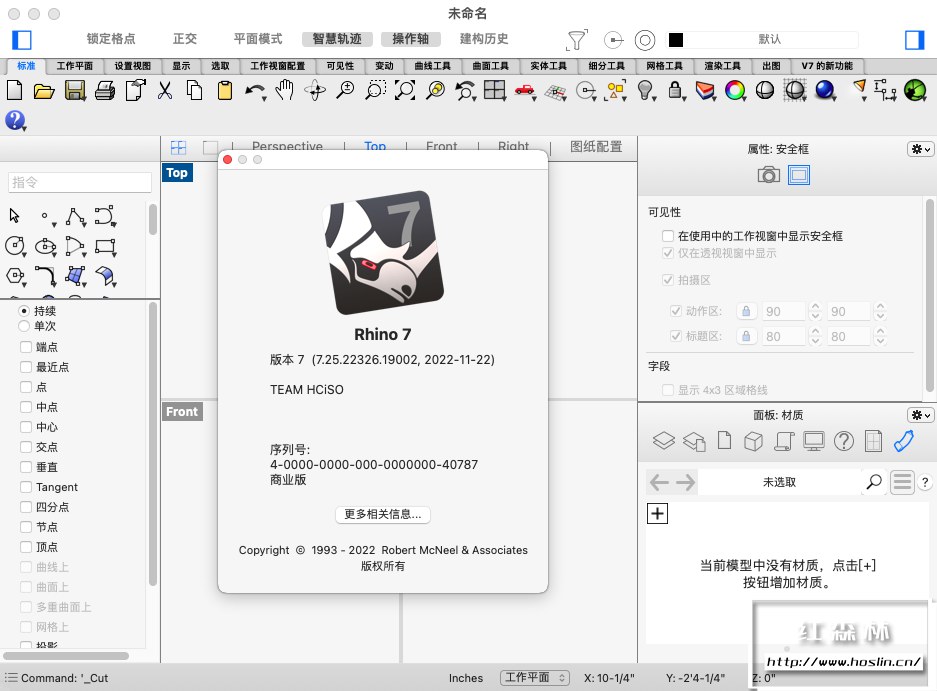The width and height of the screenshot is (937, 691).
Task: Open the properties panel gear dropdown
Action: [920, 149]
